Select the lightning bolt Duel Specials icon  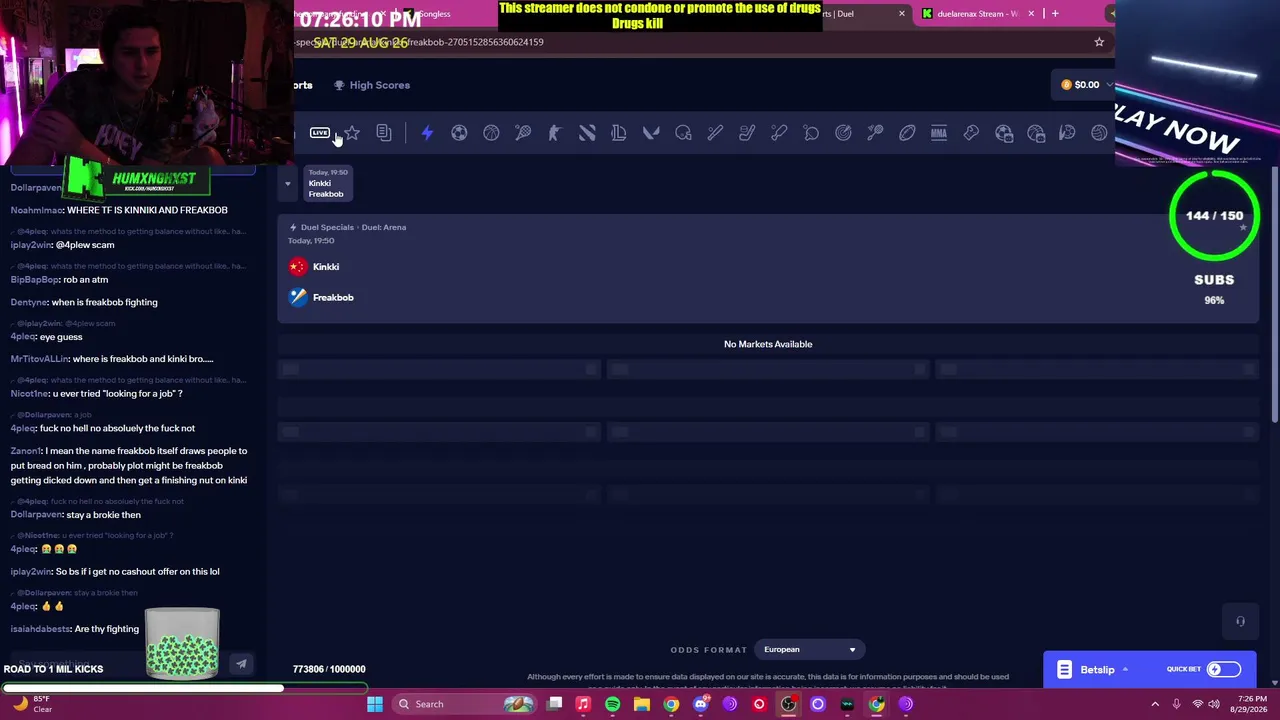[x=427, y=133]
